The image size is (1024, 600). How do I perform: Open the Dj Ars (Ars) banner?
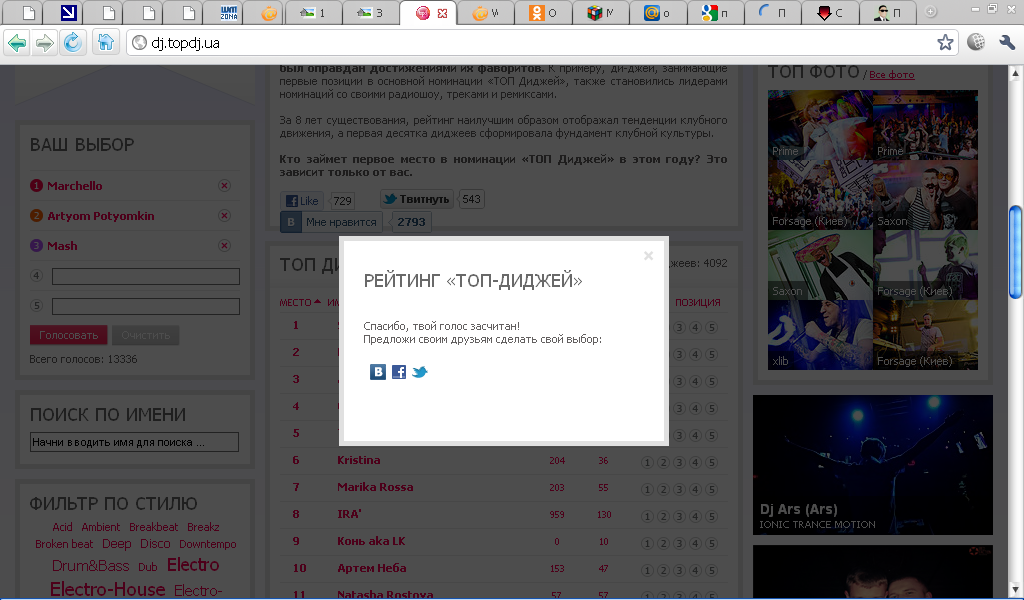[x=872, y=465]
